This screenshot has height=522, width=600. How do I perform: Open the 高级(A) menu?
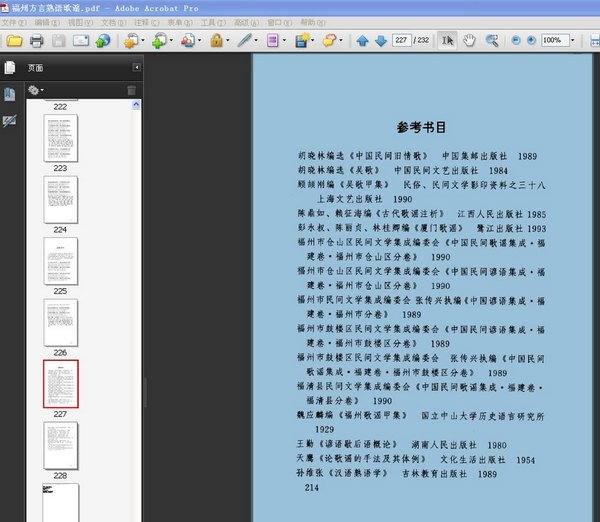pos(246,23)
